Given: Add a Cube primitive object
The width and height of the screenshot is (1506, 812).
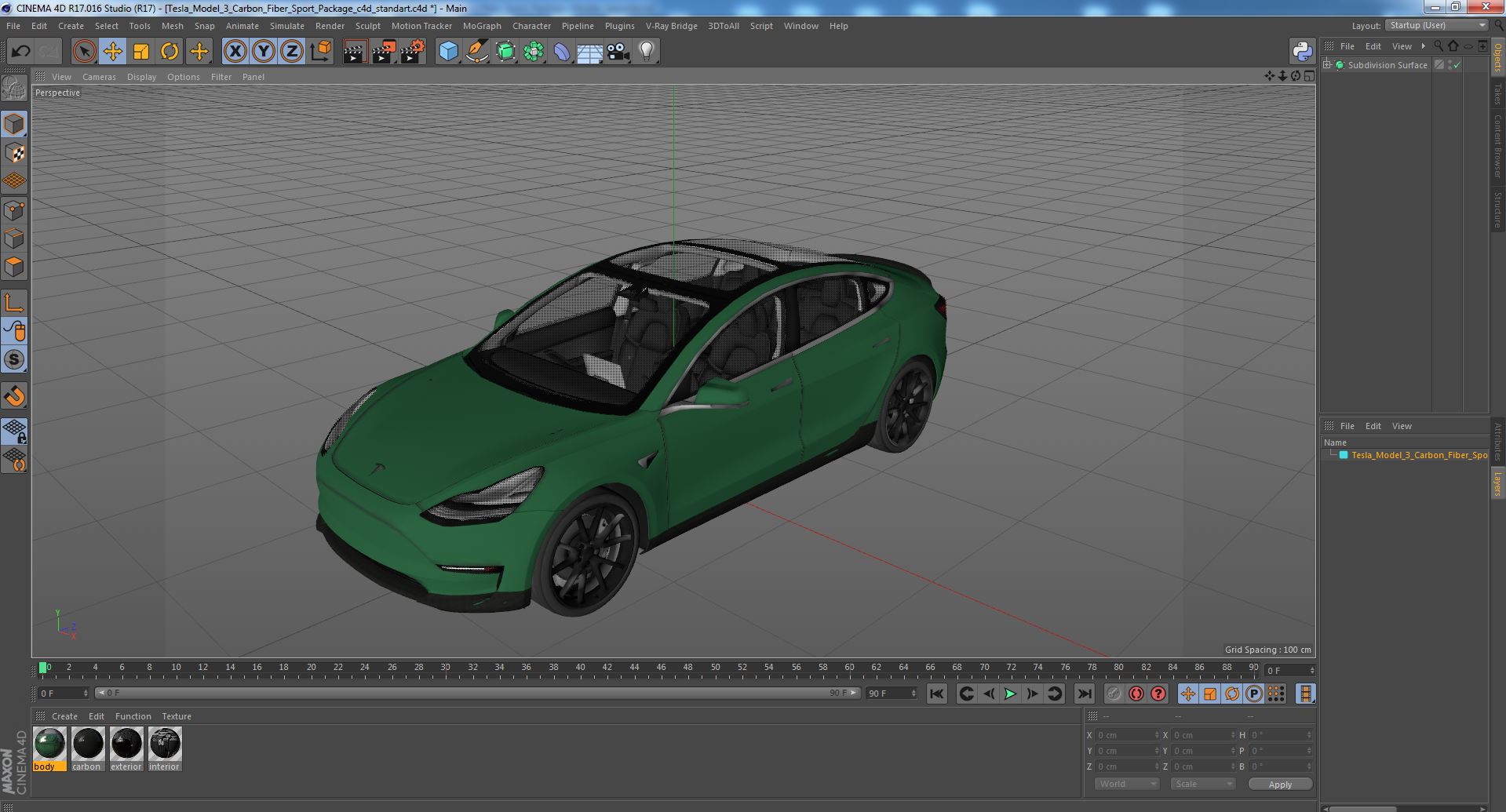Looking at the screenshot, I should (448, 52).
